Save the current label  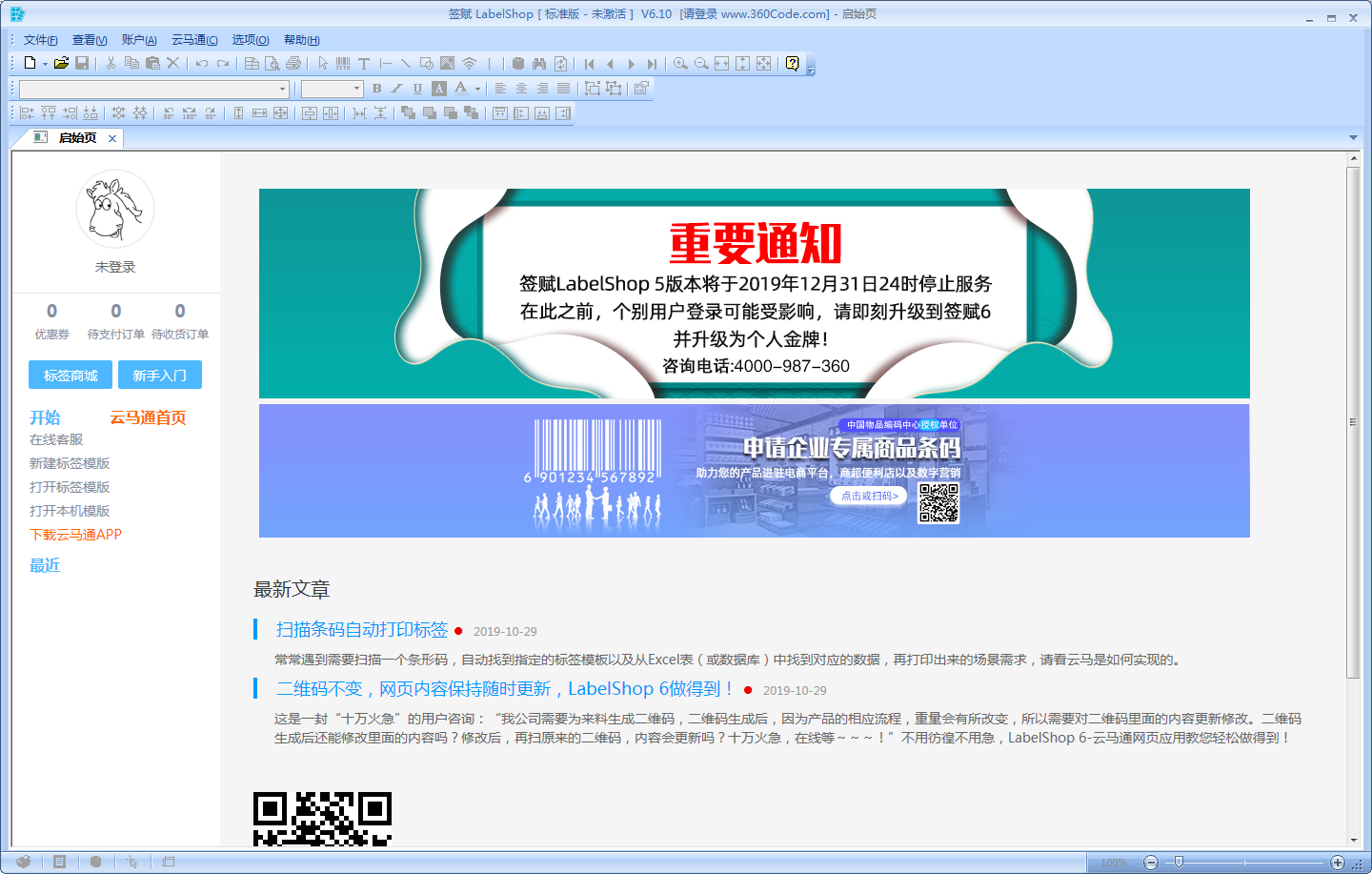(x=82, y=63)
